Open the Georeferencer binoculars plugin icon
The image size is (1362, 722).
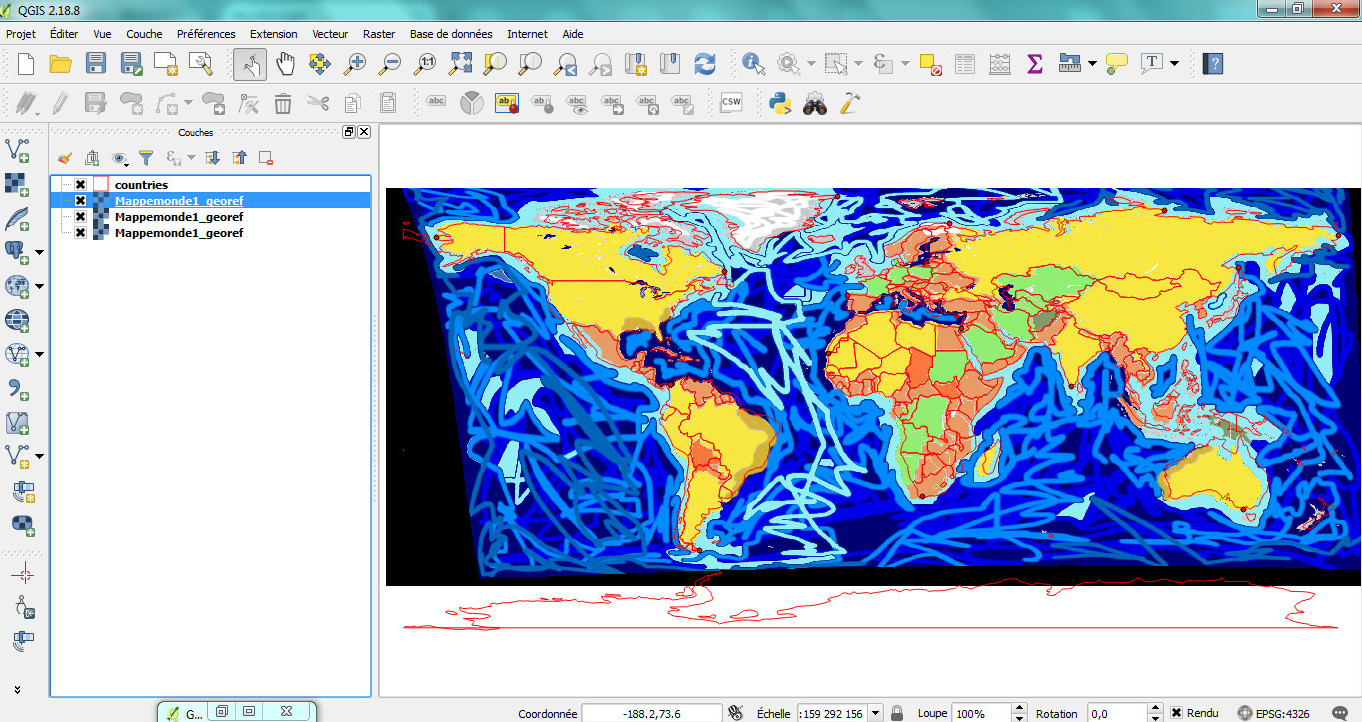coord(815,102)
